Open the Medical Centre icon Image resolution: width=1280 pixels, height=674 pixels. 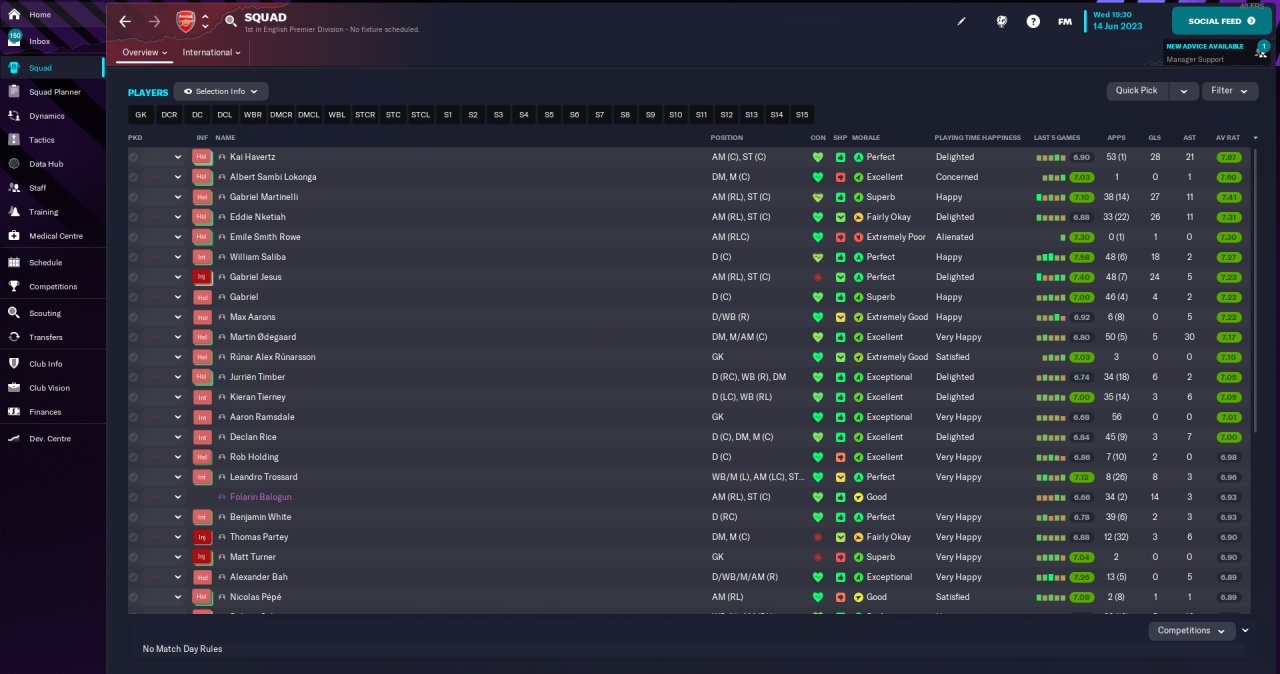pyautogui.click(x=14, y=236)
